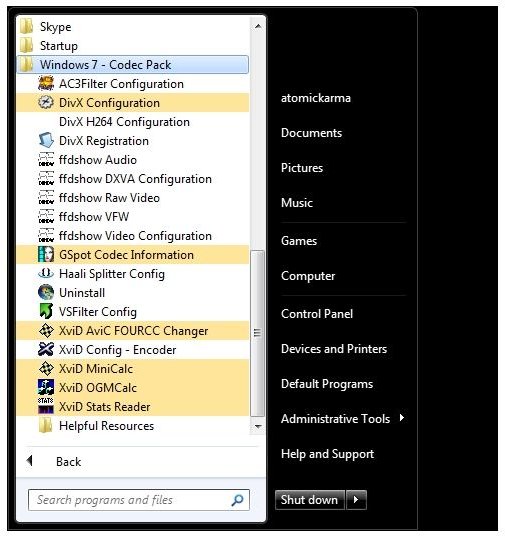Open the Helpful Resources label
Viewport: 505px width, 536px height.
(x=106, y=426)
